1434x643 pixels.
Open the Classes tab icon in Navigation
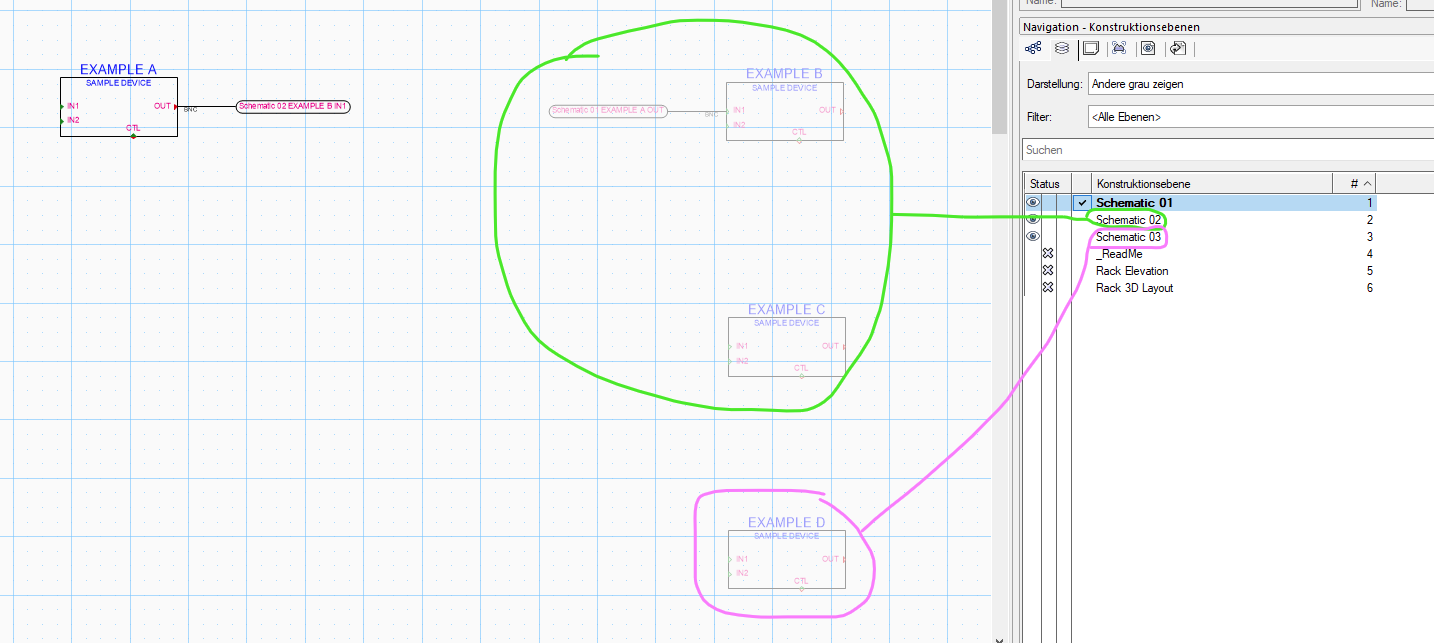click(x=1033, y=48)
